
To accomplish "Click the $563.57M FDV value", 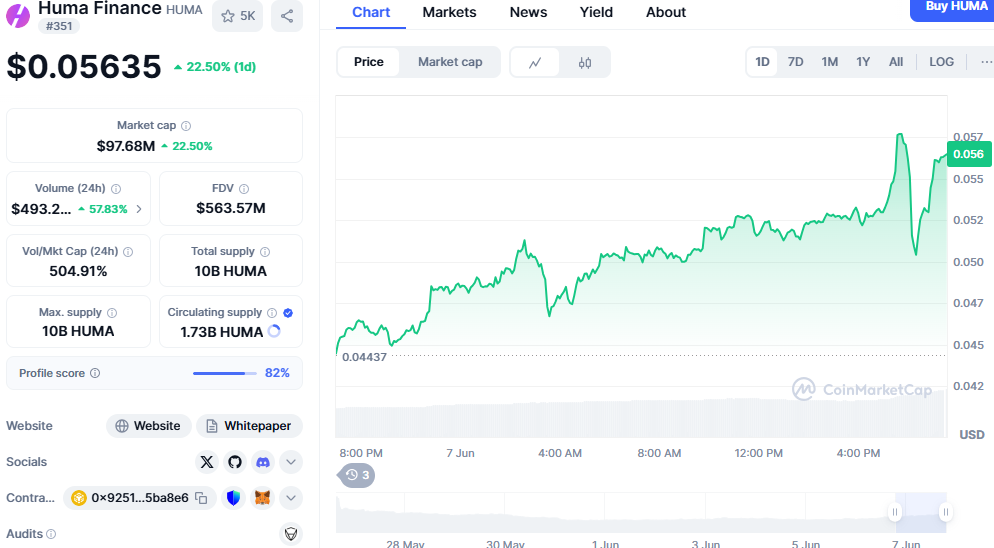I will click(231, 208).
